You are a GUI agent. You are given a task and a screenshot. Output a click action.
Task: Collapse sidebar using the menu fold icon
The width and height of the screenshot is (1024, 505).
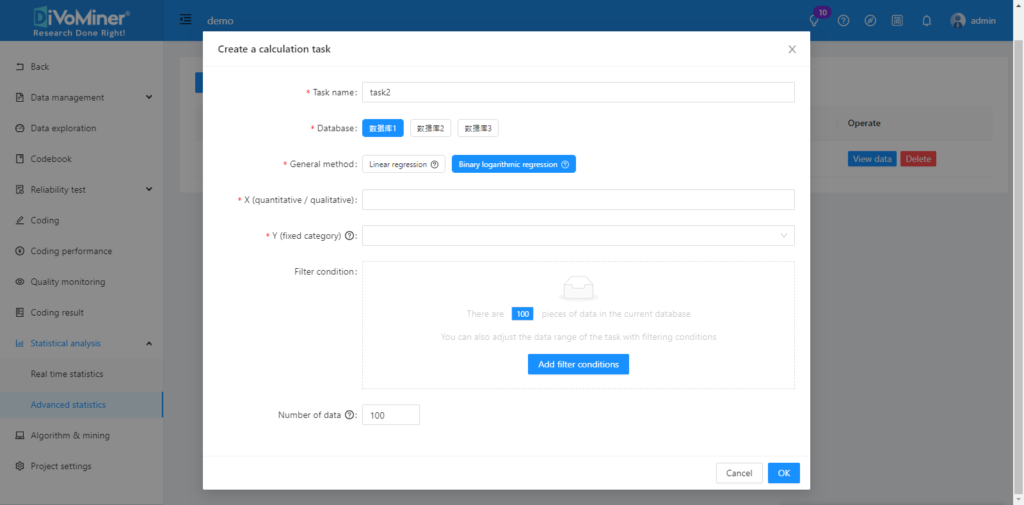(x=185, y=20)
